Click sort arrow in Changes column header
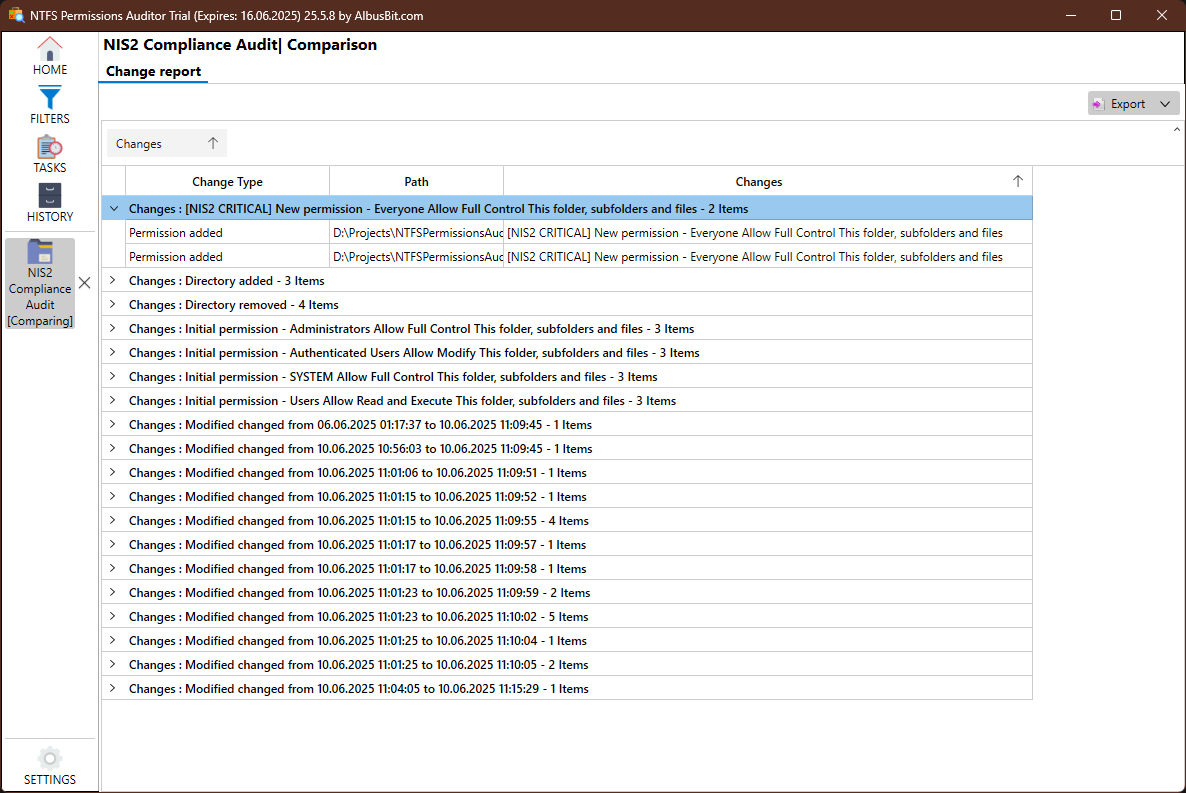 coord(1017,181)
